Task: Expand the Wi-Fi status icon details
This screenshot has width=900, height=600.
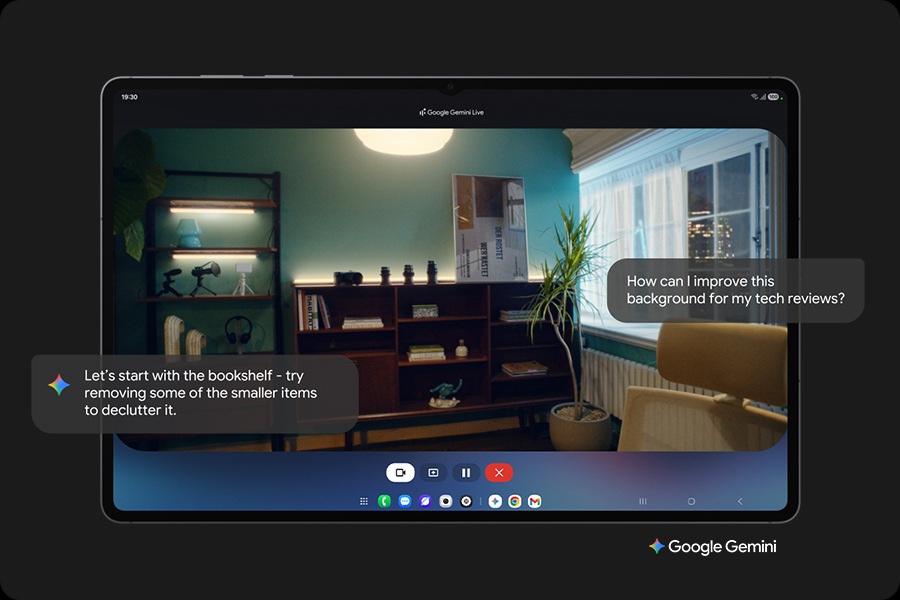Action: pyautogui.click(x=753, y=96)
